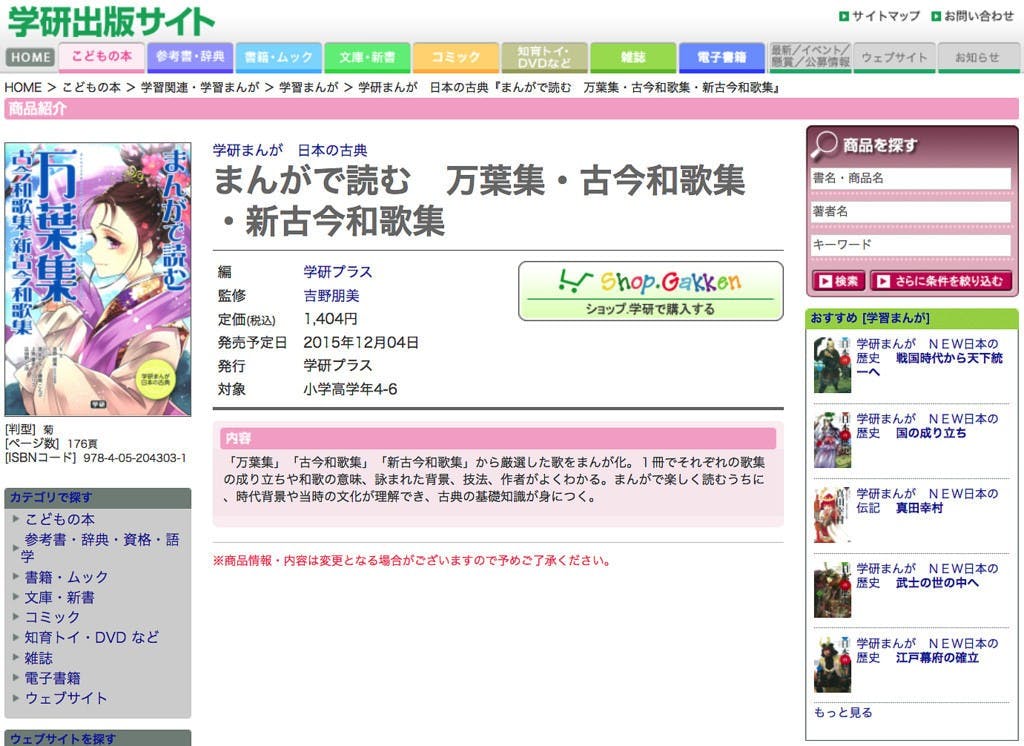The image size is (1024, 746).
Task: Select こどもの本 in the category sidebar
Action: 60,519
